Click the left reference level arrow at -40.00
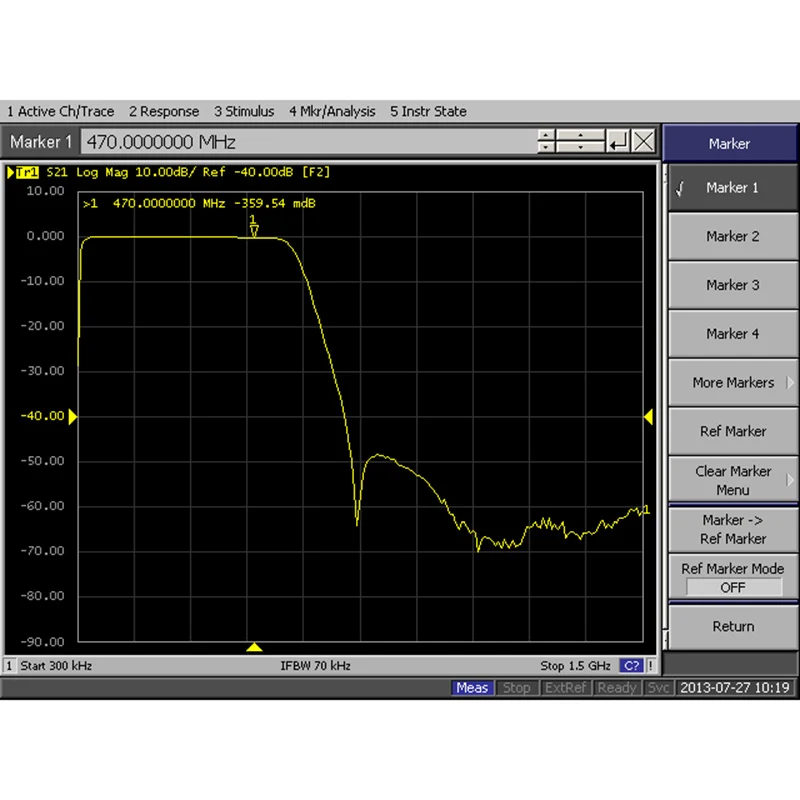 (x=73, y=417)
